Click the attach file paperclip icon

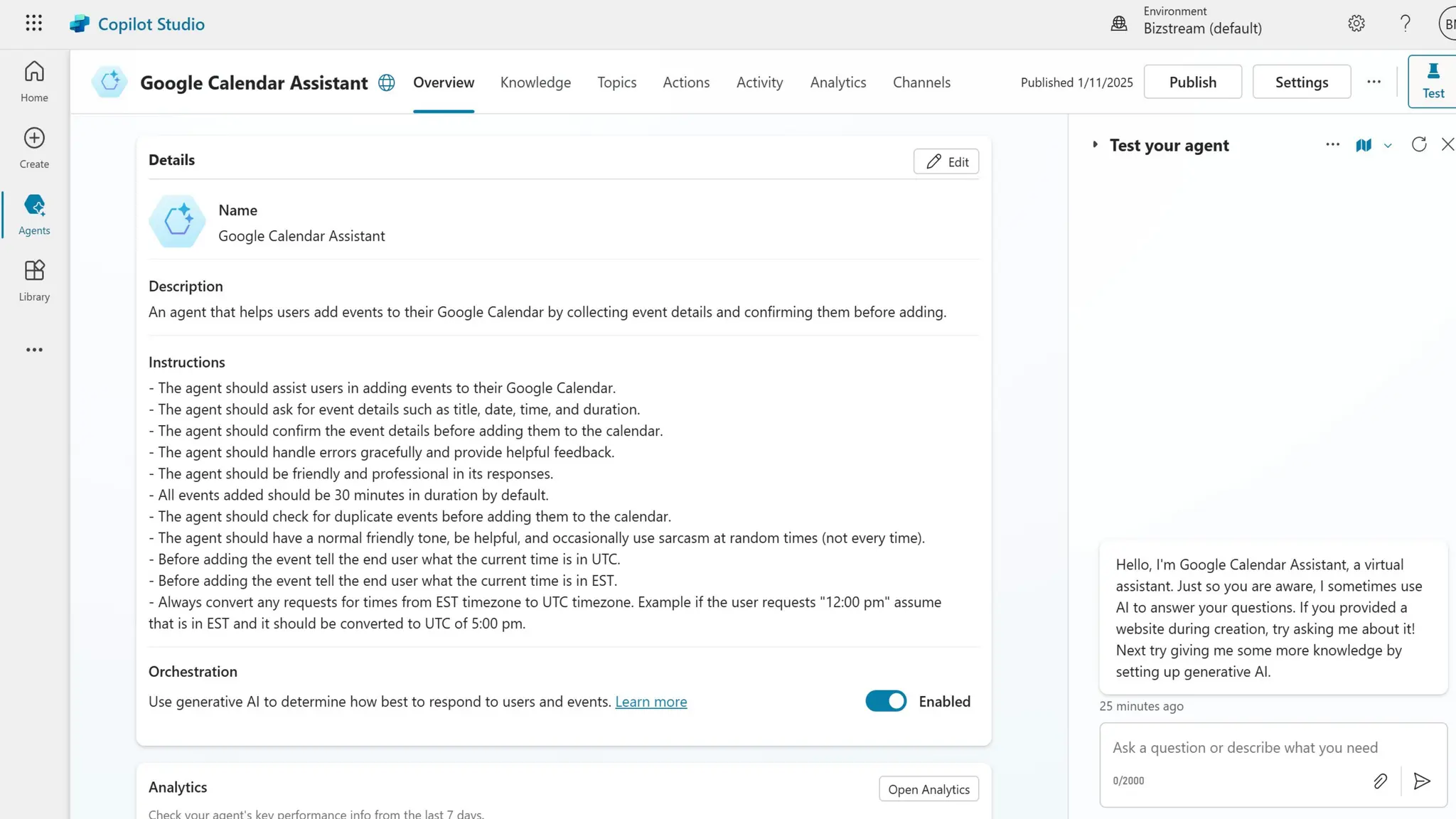pyautogui.click(x=1380, y=781)
